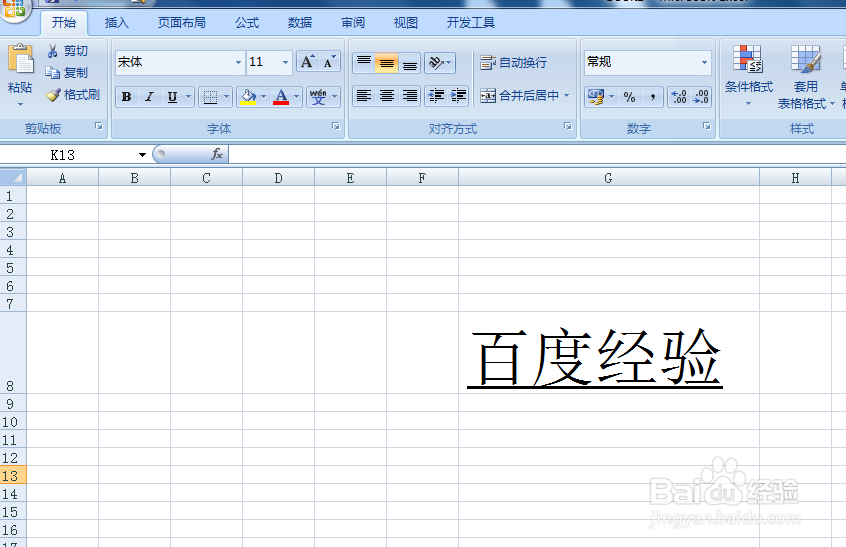Open borders dropdown arrow

click(x=226, y=97)
